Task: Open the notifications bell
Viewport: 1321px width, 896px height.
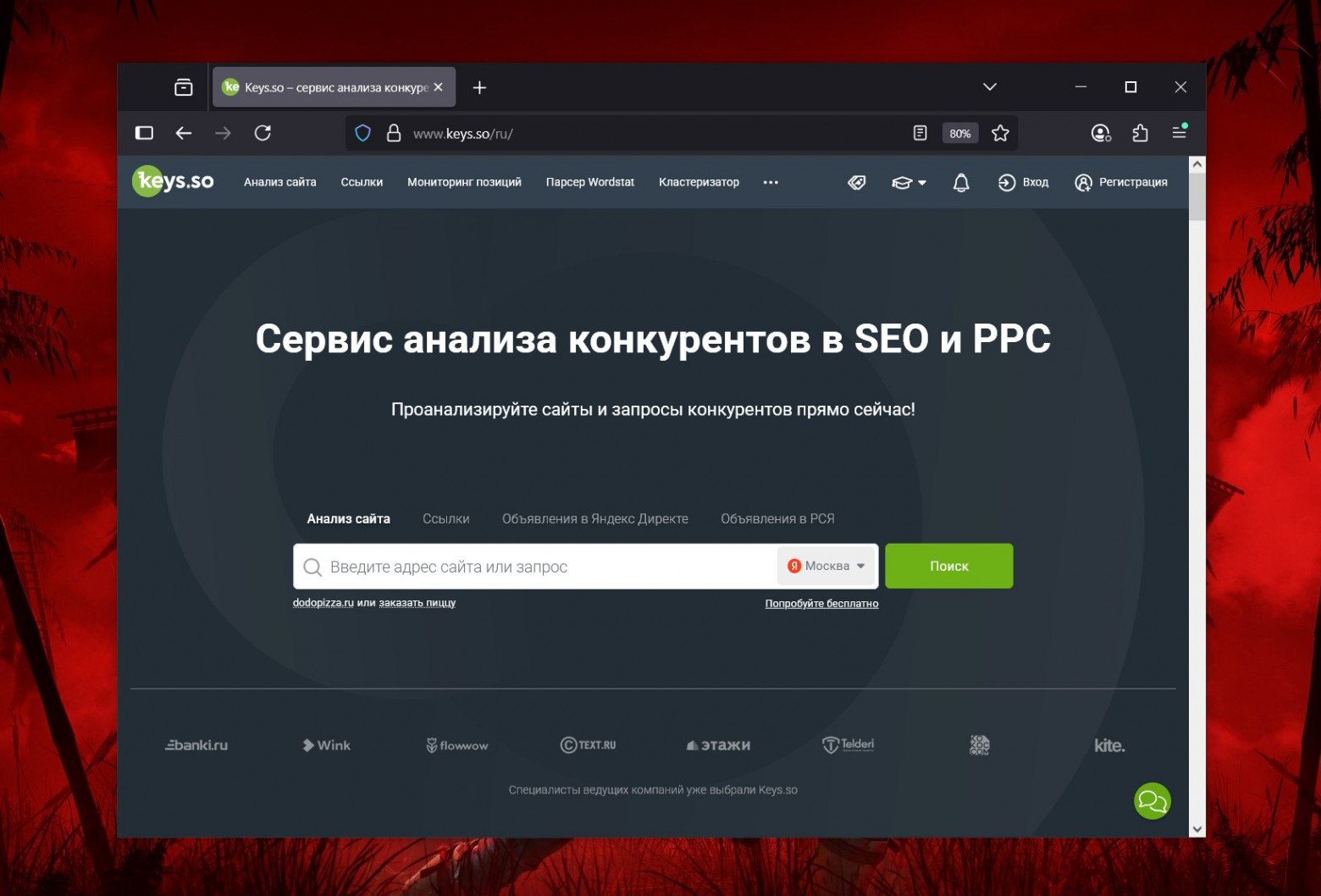Action: coord(960,182)
